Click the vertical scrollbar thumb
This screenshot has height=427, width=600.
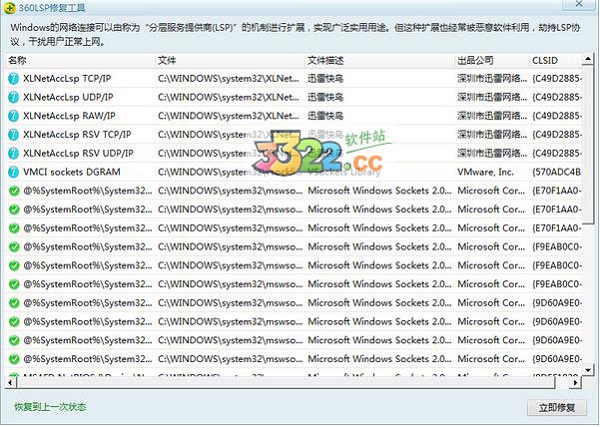[x=588, y=145]
